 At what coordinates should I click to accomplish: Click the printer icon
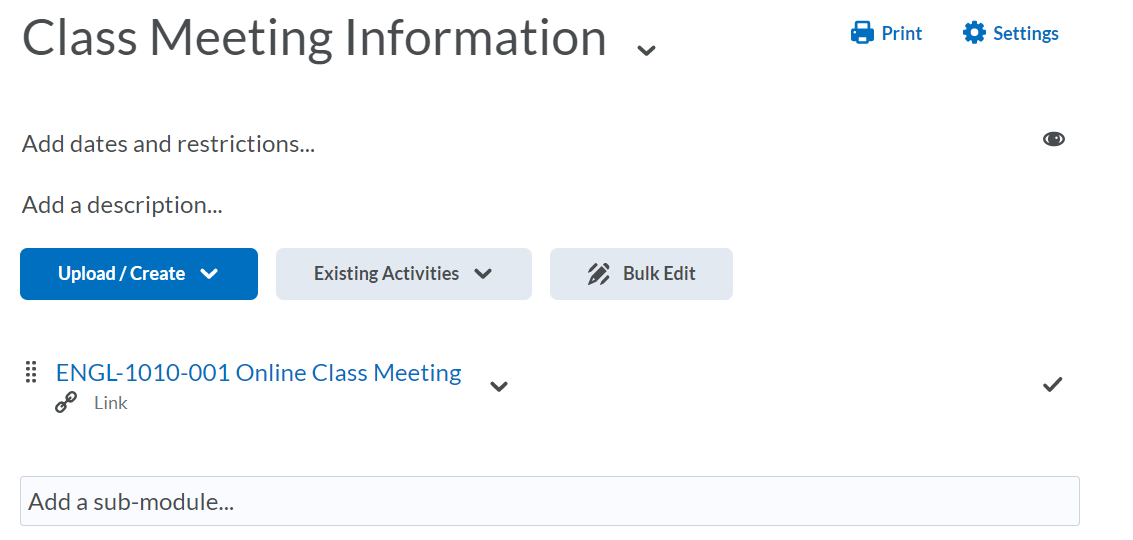[x=861, y=33]
